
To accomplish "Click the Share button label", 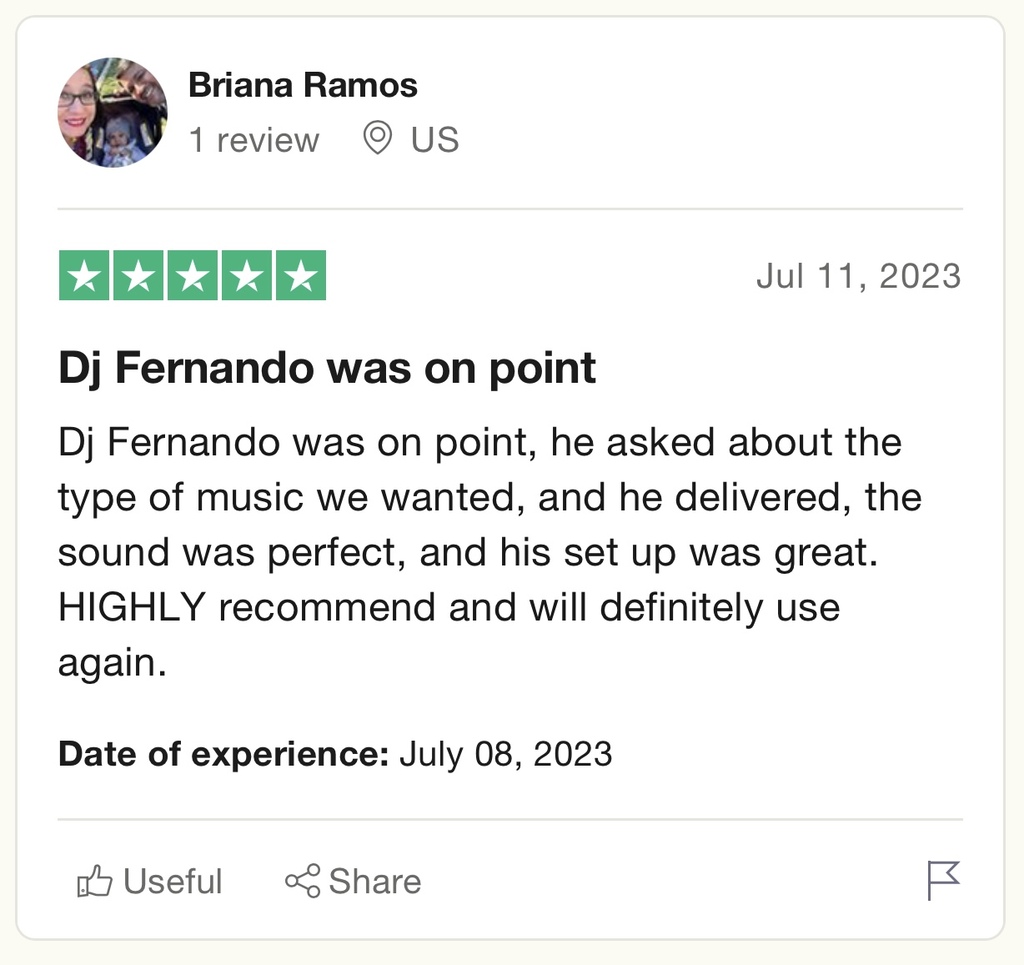I will click(375, 881).
